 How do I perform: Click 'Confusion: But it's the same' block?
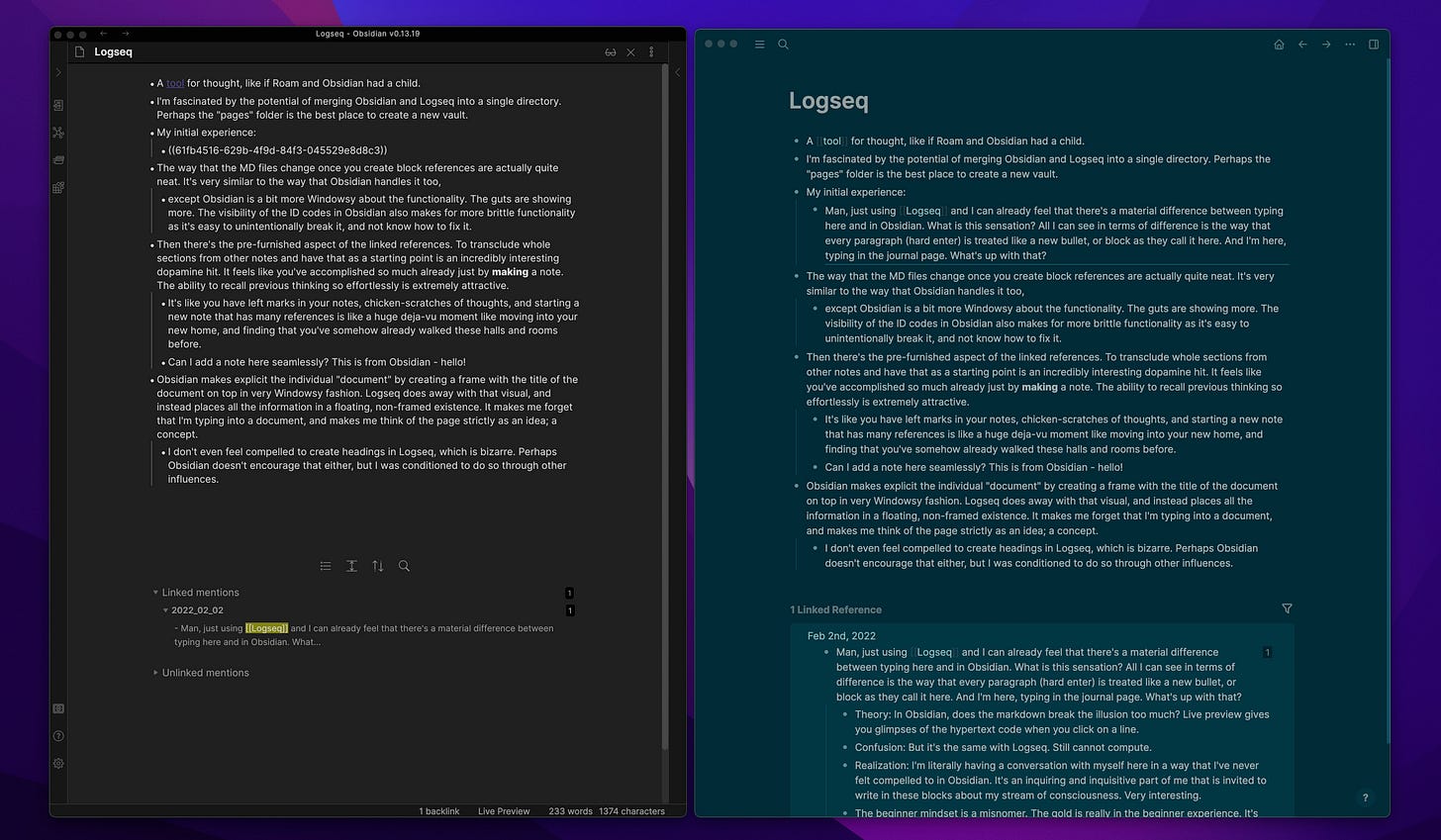[1003, 747]
